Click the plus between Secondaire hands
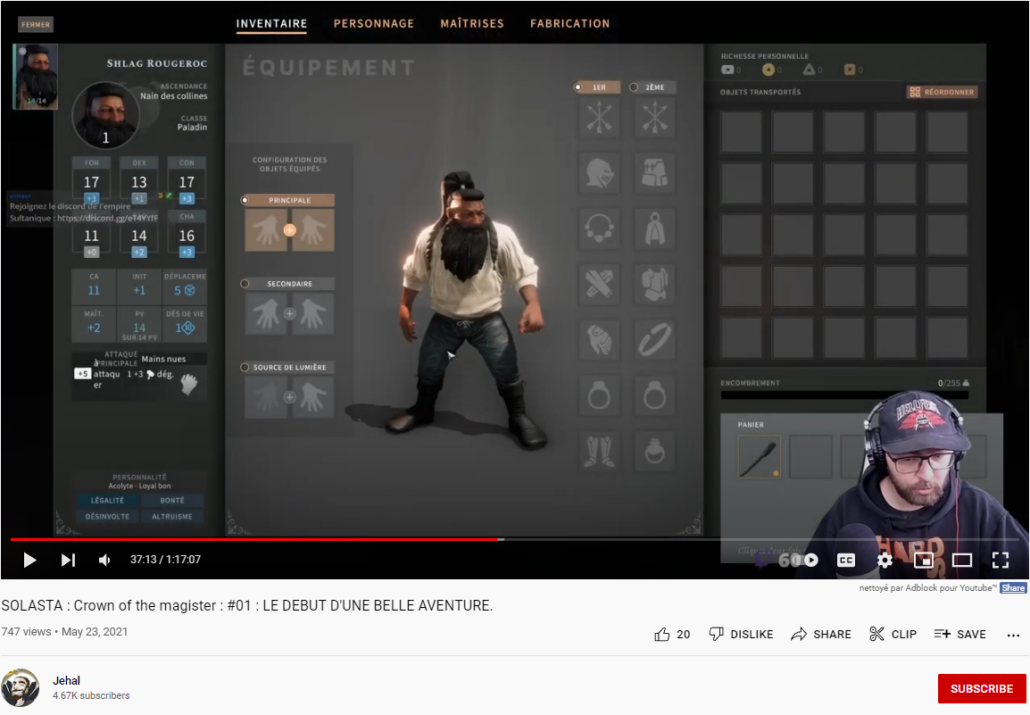 [x=290, y=314]
